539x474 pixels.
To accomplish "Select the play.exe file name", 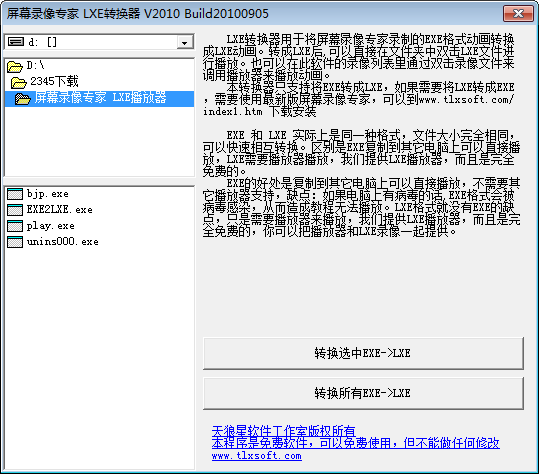I will pyautogui.click(x=51, y=226).
